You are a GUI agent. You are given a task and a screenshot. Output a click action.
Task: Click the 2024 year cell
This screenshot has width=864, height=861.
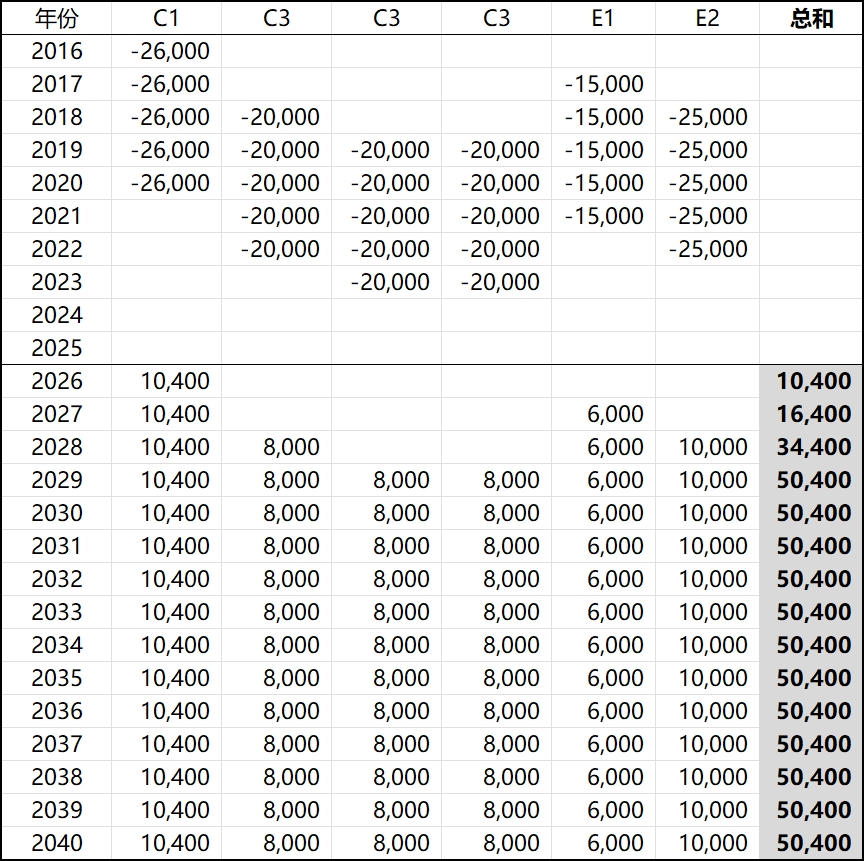(56, 315)
